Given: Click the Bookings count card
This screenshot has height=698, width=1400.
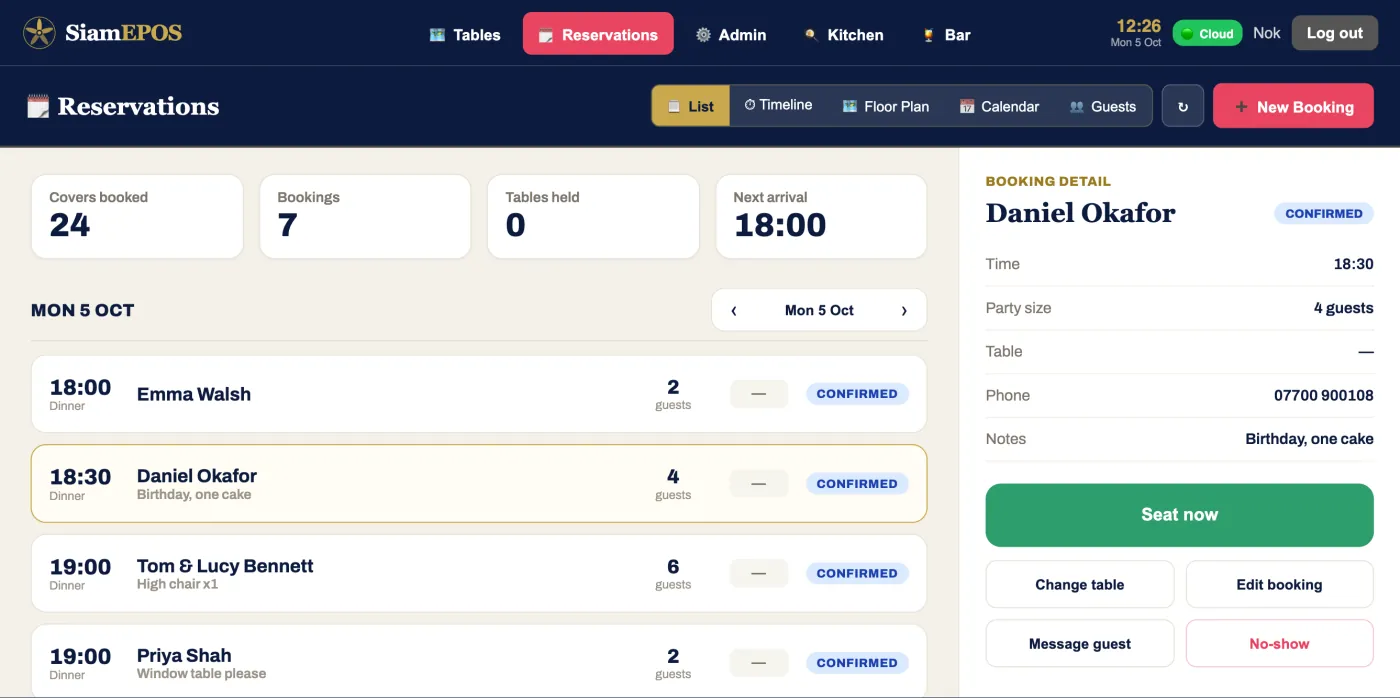Looking at the screenshot, I should [x=365, y=217].
